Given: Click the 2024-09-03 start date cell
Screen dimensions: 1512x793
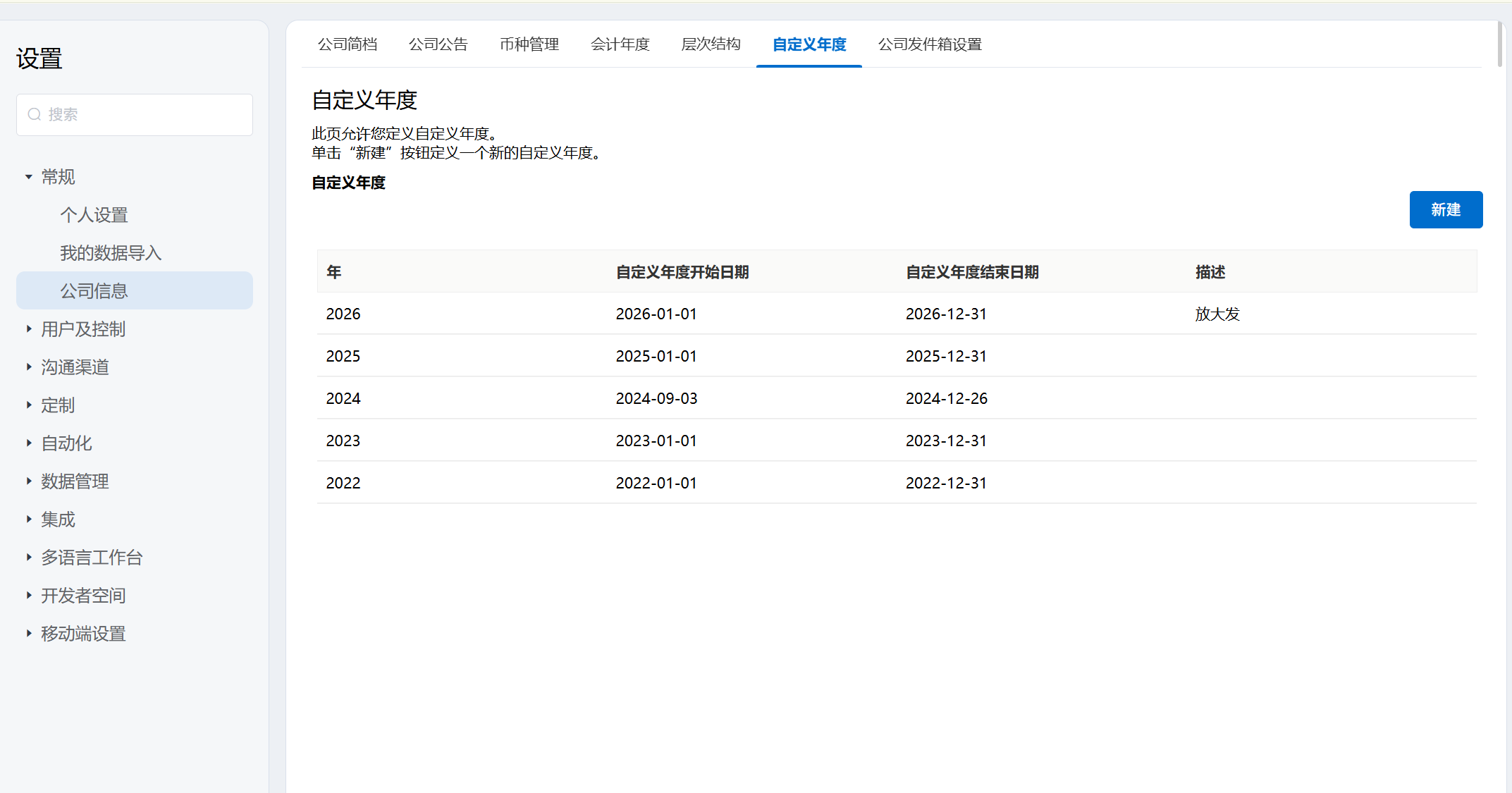Looking at the screenshot, I should (656, 398).
